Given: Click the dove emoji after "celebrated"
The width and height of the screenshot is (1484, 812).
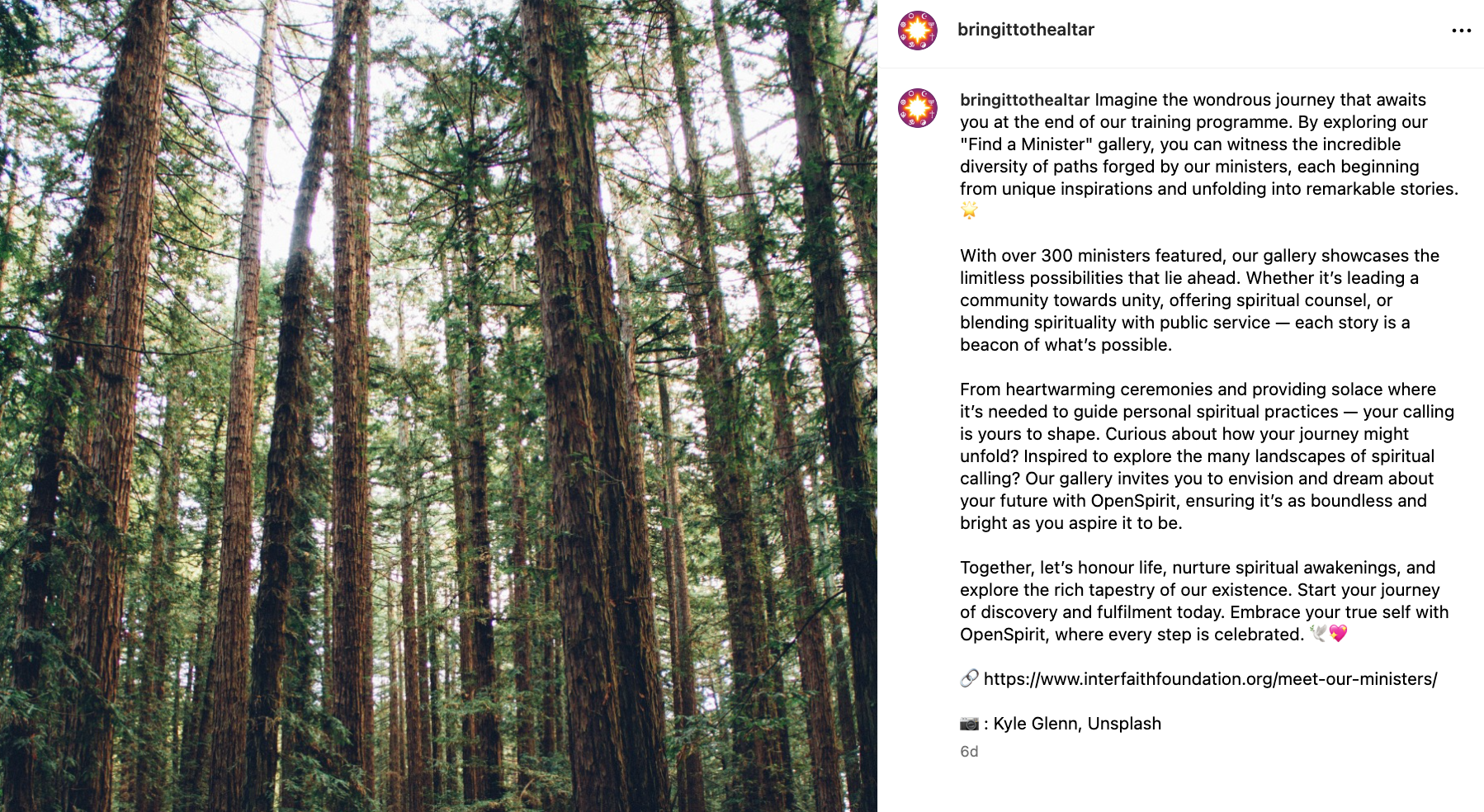Looking at the screenshot, I should click(x=1318, y=634).
